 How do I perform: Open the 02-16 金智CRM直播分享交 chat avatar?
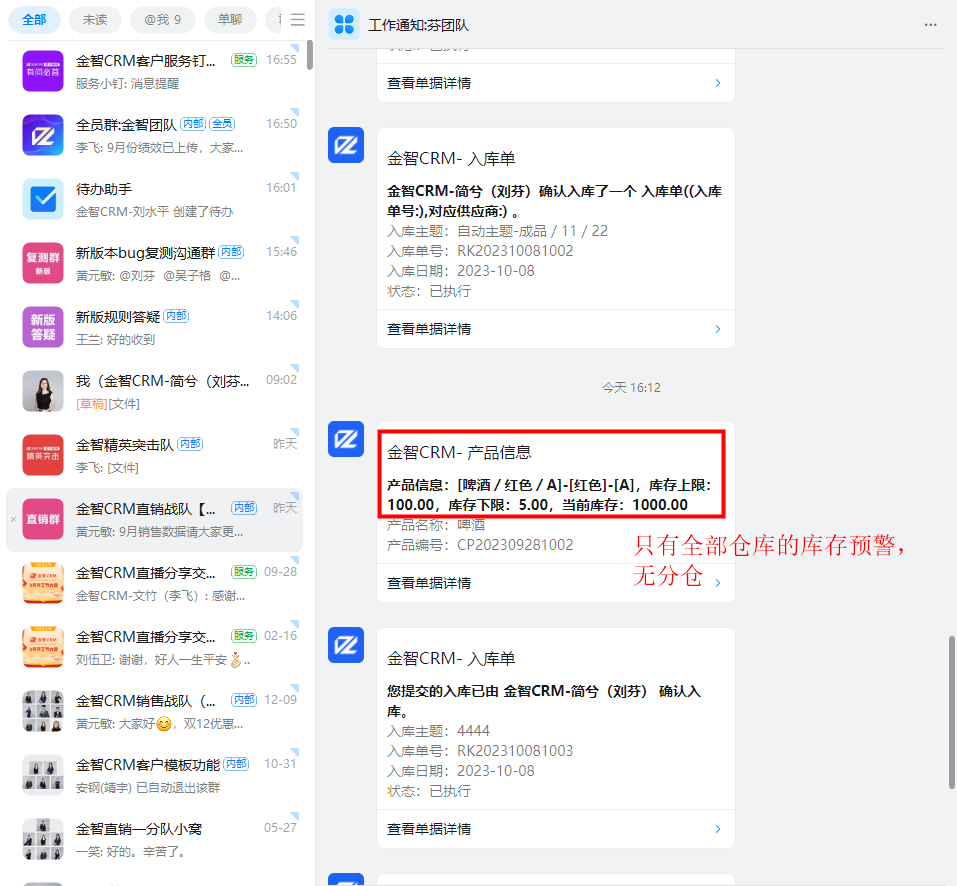(43, 647)
